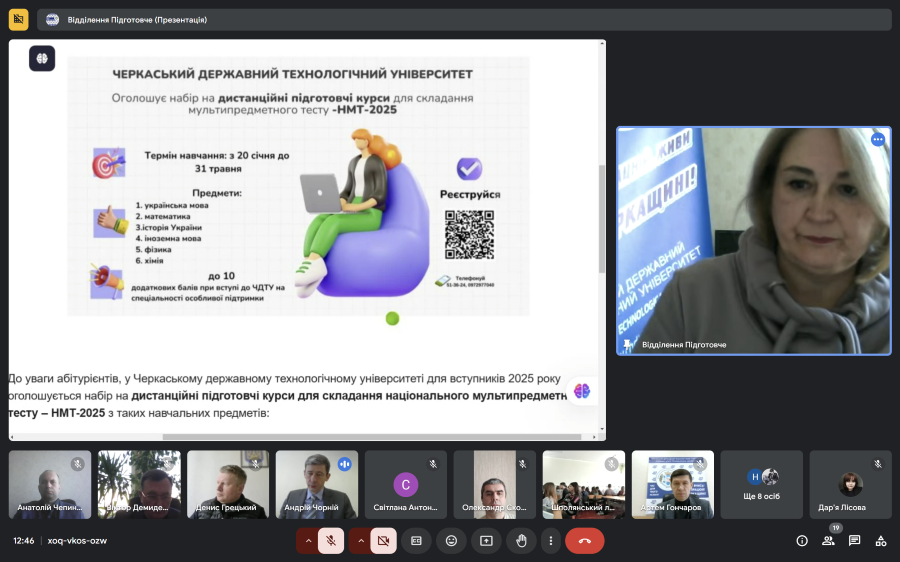Image resolution: width=900 pixels, height=562 pixels.
Task: Open video settings arrow beside the camera
Action: tap(361, 541)
